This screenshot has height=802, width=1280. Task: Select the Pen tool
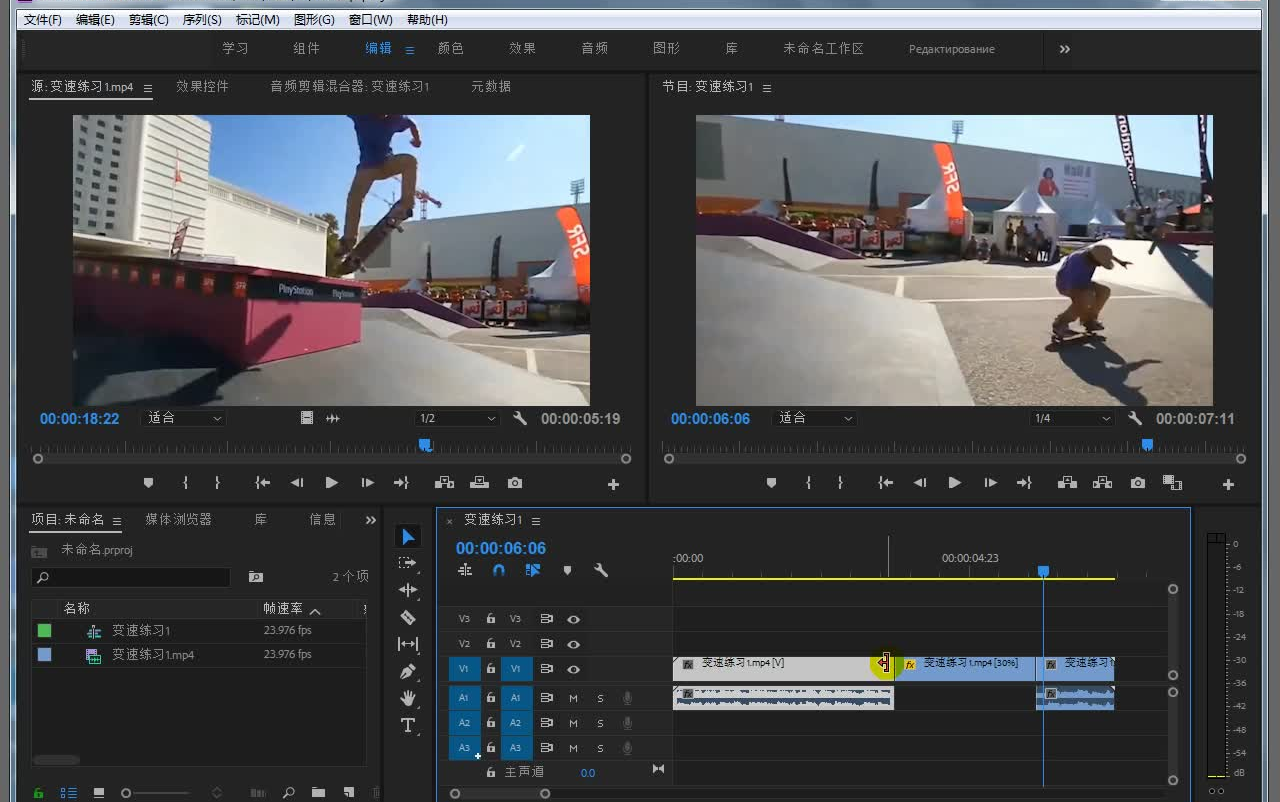407,671
